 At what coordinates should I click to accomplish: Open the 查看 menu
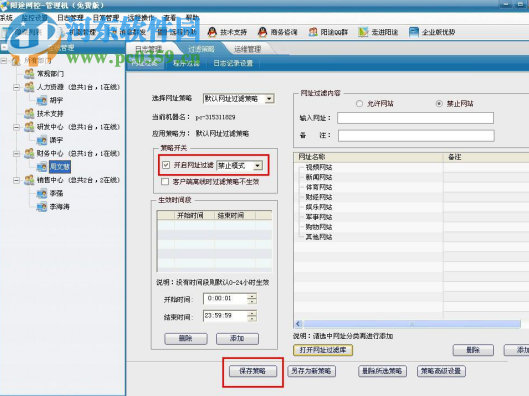point(170,18)
